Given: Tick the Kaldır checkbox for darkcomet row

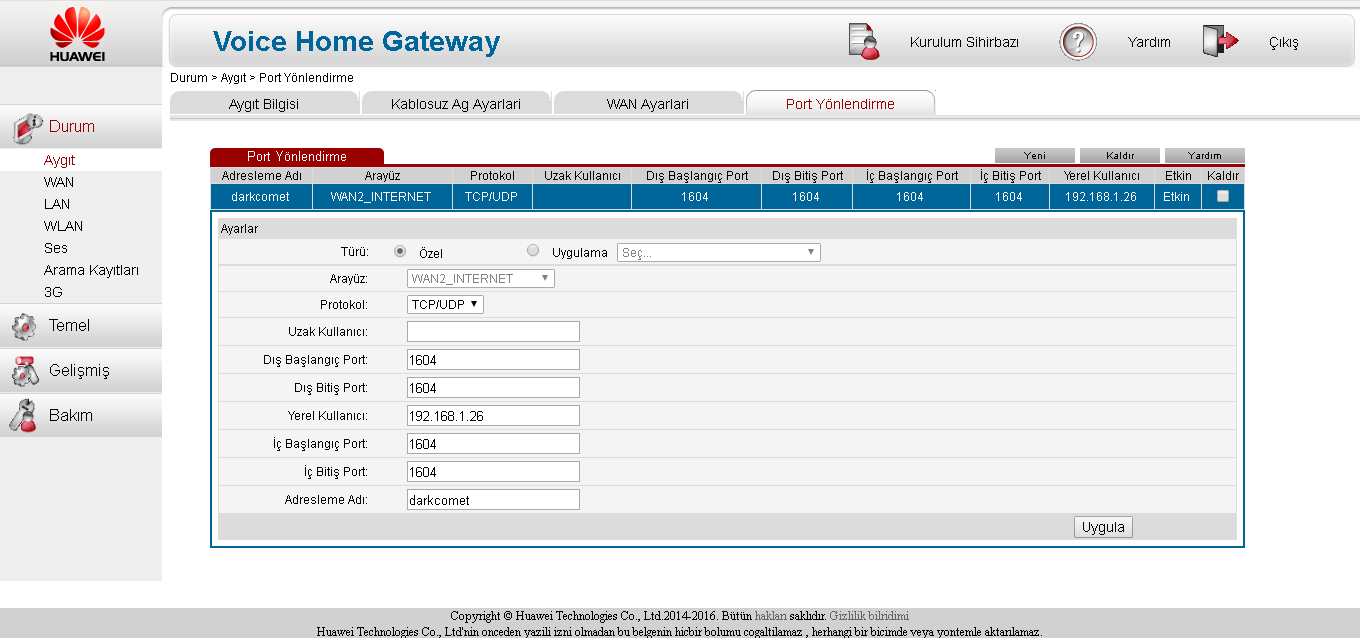Looking at the screenshot, I should coord(1222,196).
